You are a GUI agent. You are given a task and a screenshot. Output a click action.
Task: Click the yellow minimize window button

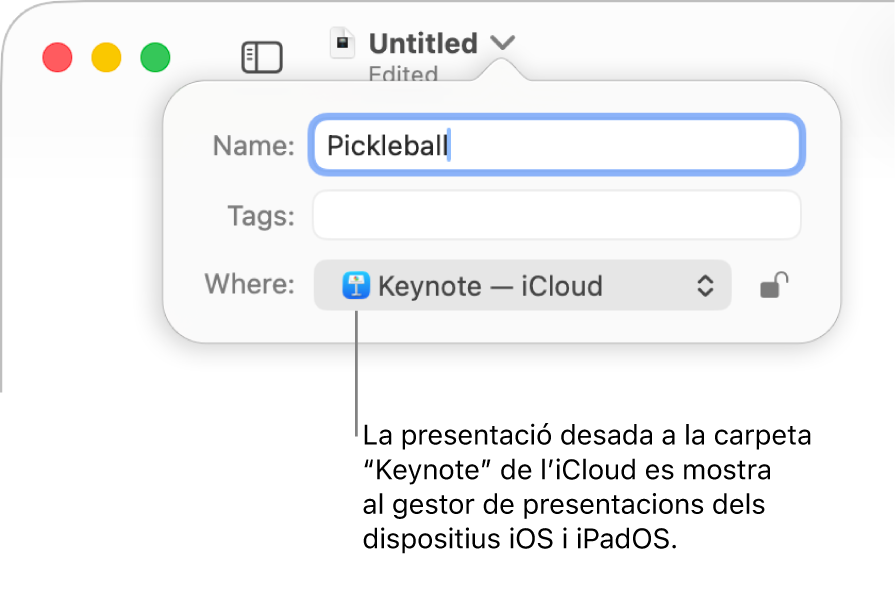(106, 57)
